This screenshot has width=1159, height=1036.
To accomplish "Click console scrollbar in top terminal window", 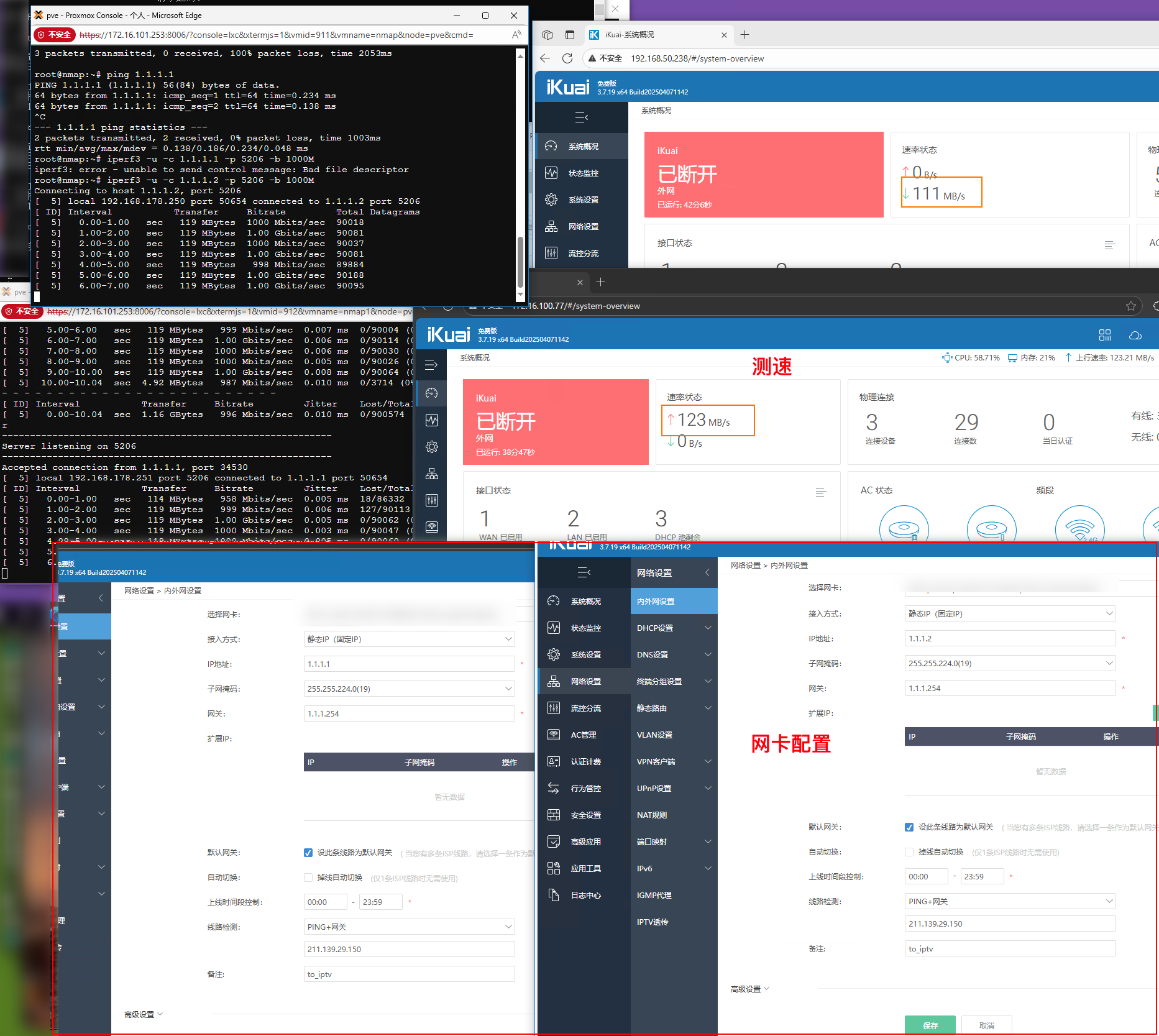I will (x=520, y=261).
